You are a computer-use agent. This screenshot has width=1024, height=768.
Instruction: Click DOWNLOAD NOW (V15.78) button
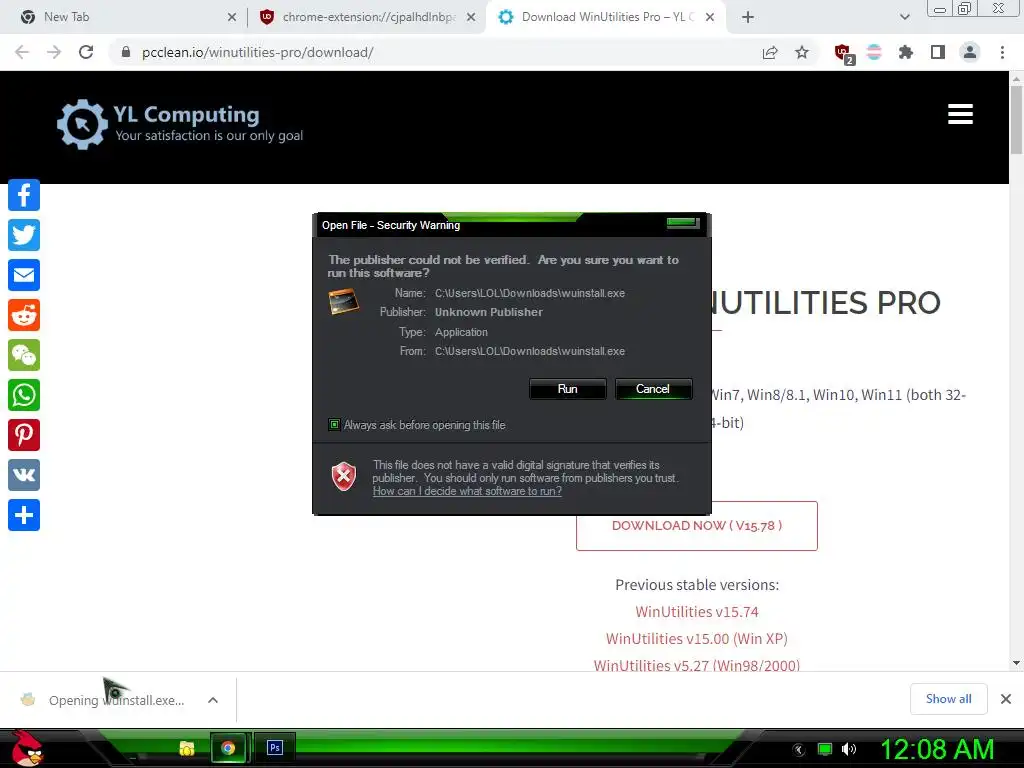tap(697, 526)
